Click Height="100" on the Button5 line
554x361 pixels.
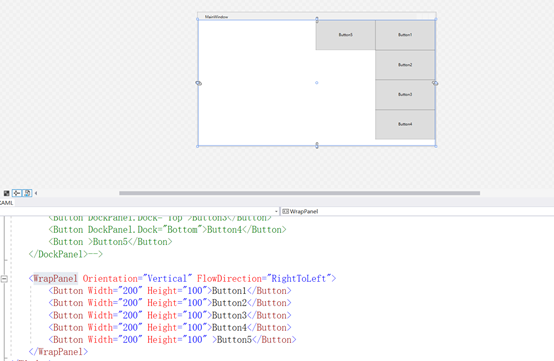tap(177, 340)
